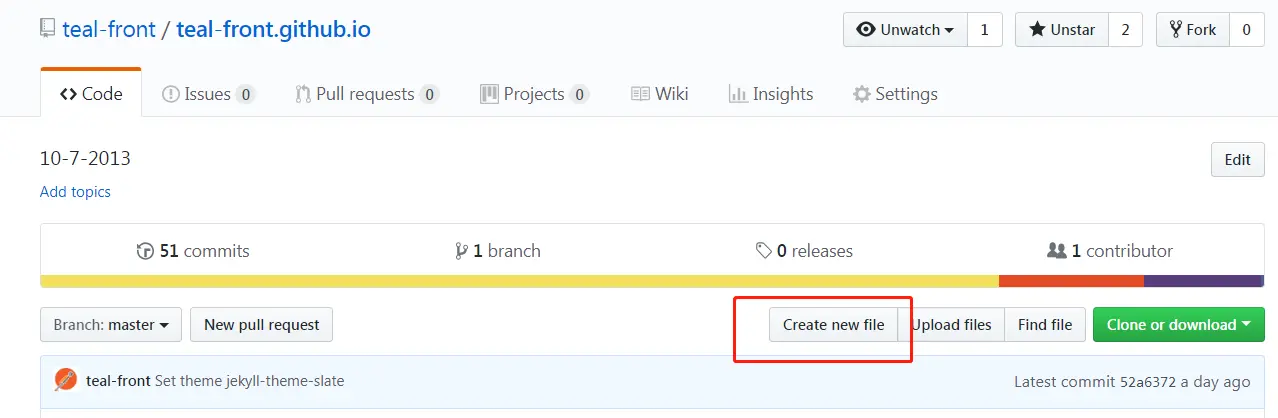Click the forks count 0
Image resolution: width=1278 pixels, height=418 pixels.
[1246, 30]
